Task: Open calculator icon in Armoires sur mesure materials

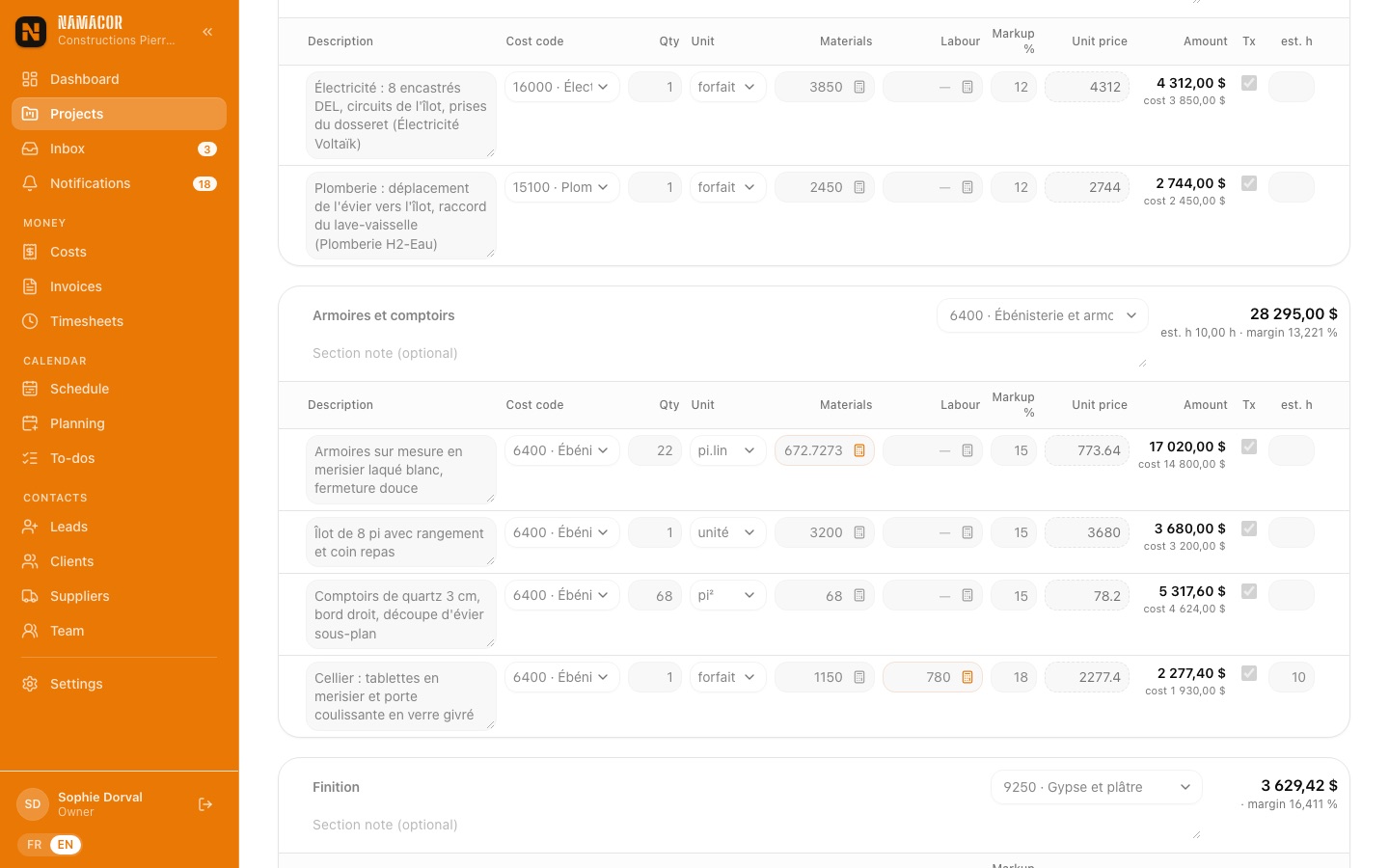Action: click(859, 450)
